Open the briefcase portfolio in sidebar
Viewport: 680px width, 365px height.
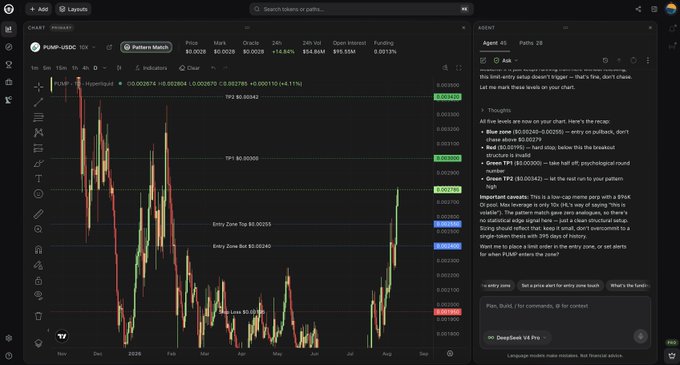pyautogui.click(x=9, y=82)
